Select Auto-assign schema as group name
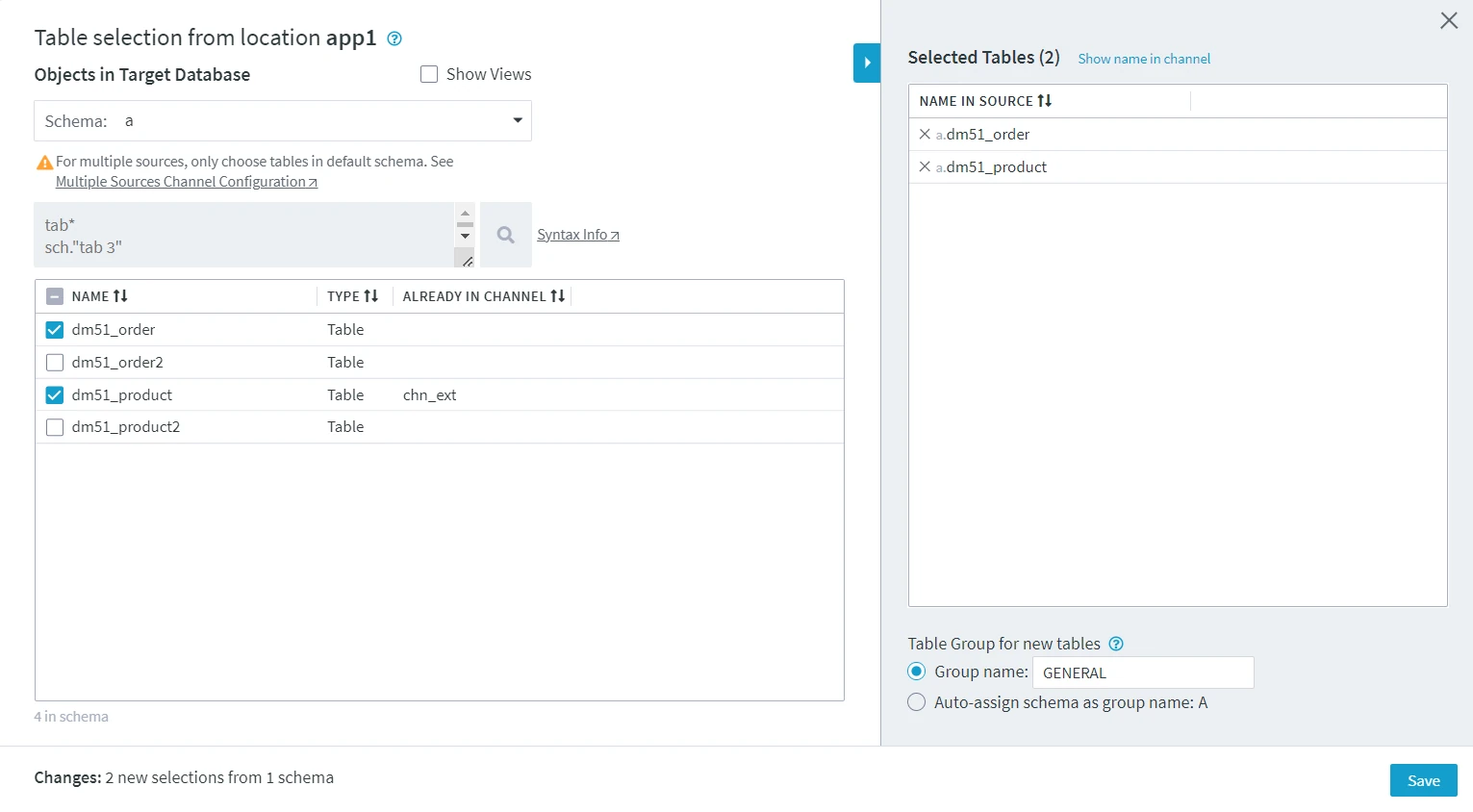Viewport: 1473px width, 812px height. click(x=916, y=702)
